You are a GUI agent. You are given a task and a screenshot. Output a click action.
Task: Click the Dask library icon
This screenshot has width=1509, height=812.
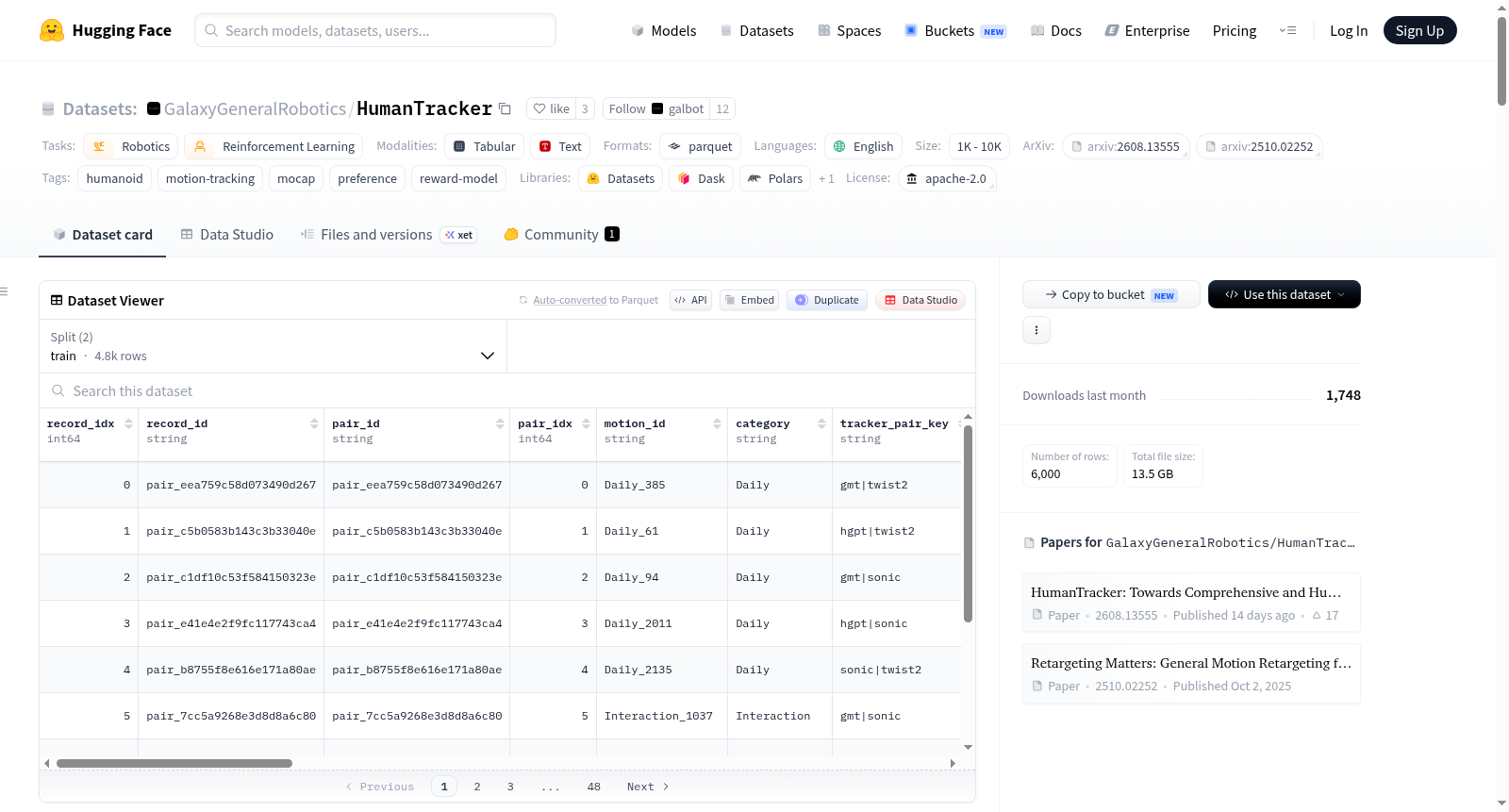684,178
